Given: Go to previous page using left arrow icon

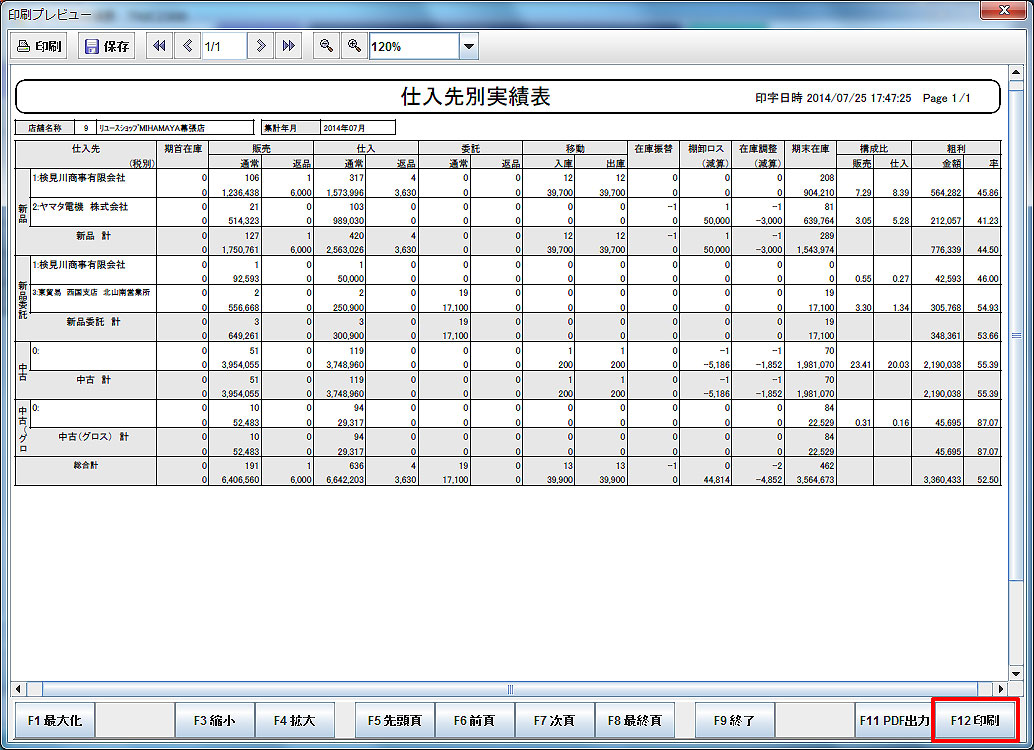Looking at the screenshot, I should [x=187, y=46].
